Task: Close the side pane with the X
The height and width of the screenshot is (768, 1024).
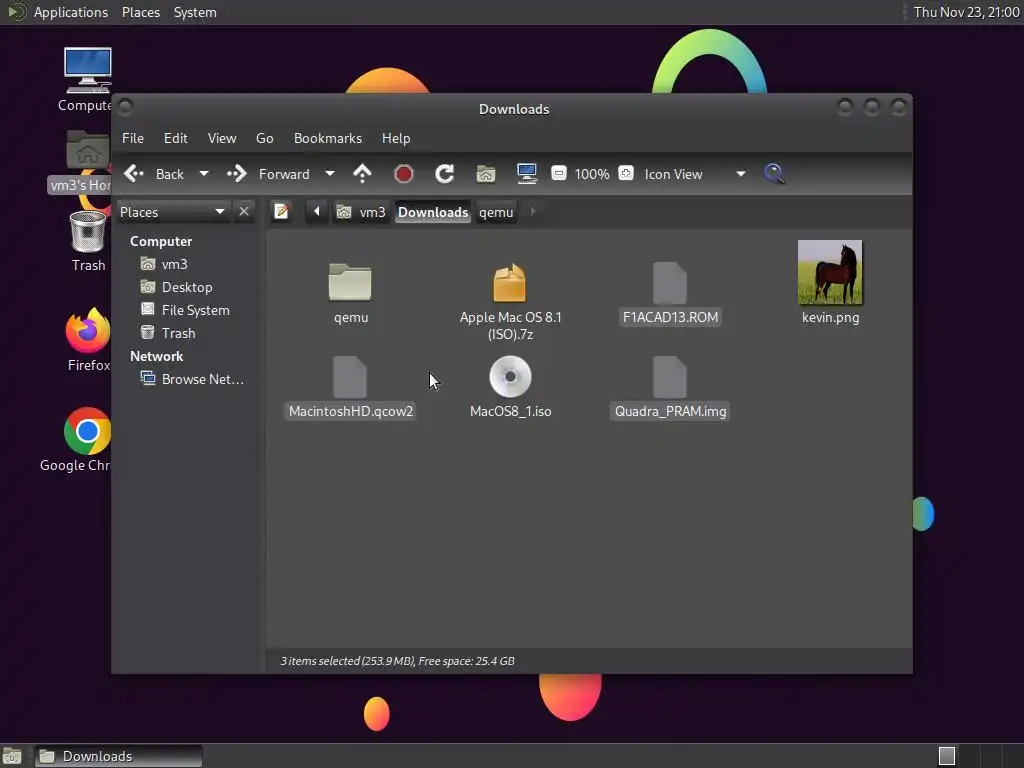Action: (244, 212)
